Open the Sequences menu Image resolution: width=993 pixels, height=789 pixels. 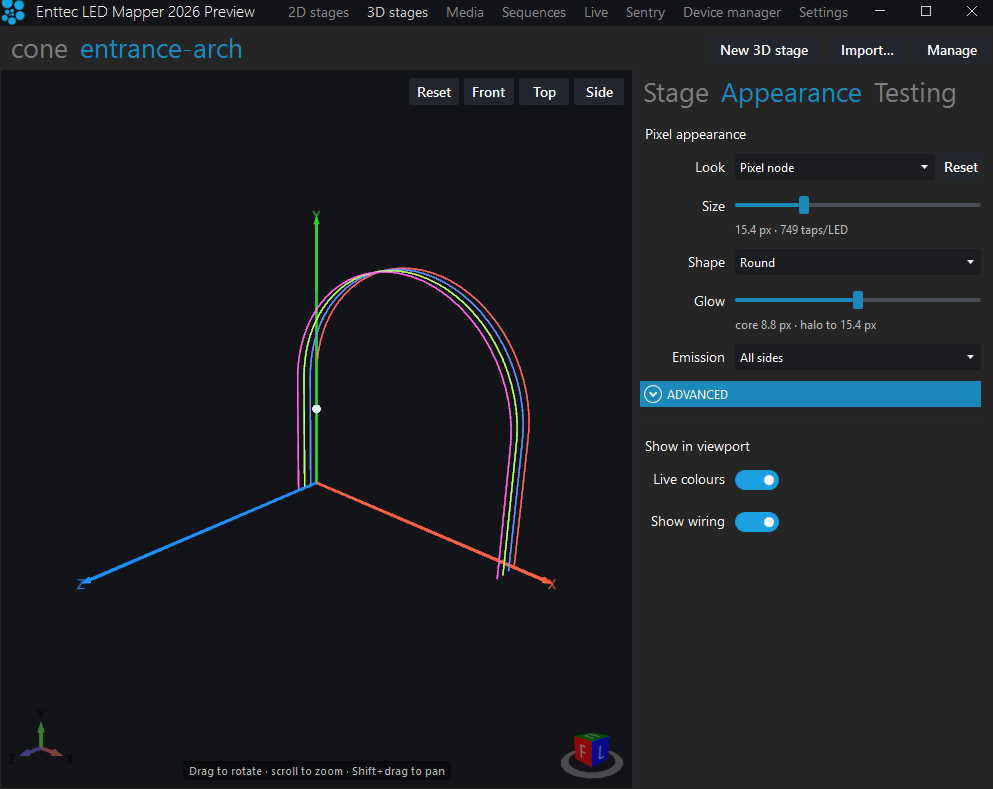(x=533, y=13)
